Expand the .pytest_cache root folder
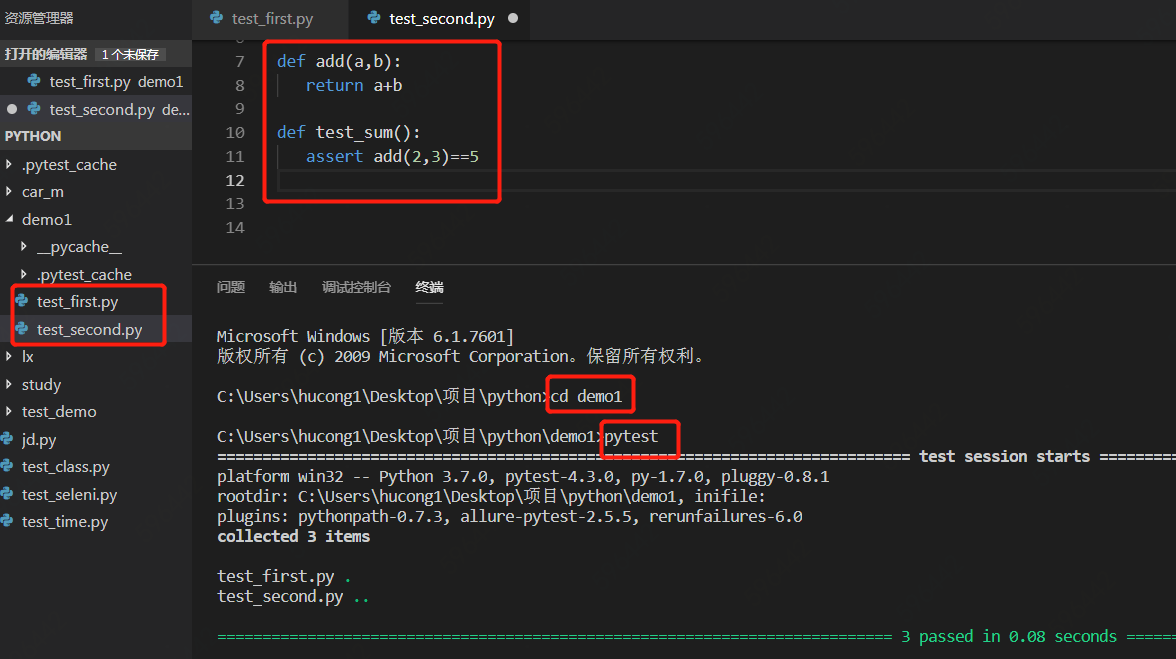The height and width of the screenshot is (659, 1176). [10, 165]
